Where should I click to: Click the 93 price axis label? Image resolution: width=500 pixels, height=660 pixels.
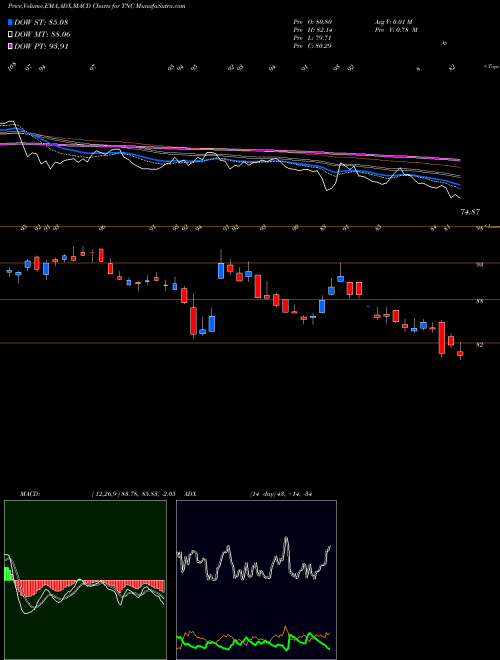tap(479, 265)
